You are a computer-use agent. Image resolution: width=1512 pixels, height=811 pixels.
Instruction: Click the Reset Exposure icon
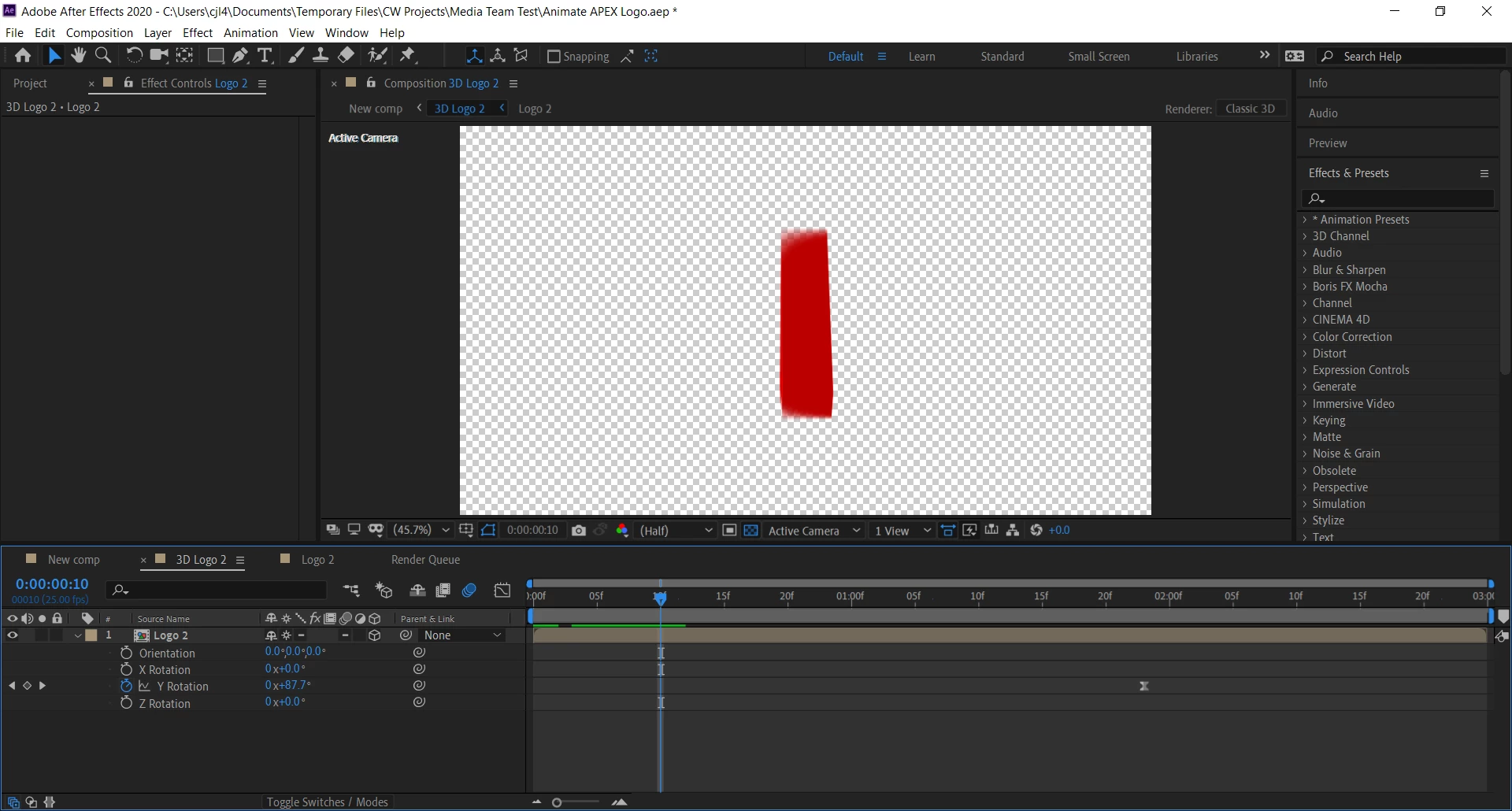pos(1036,531)
